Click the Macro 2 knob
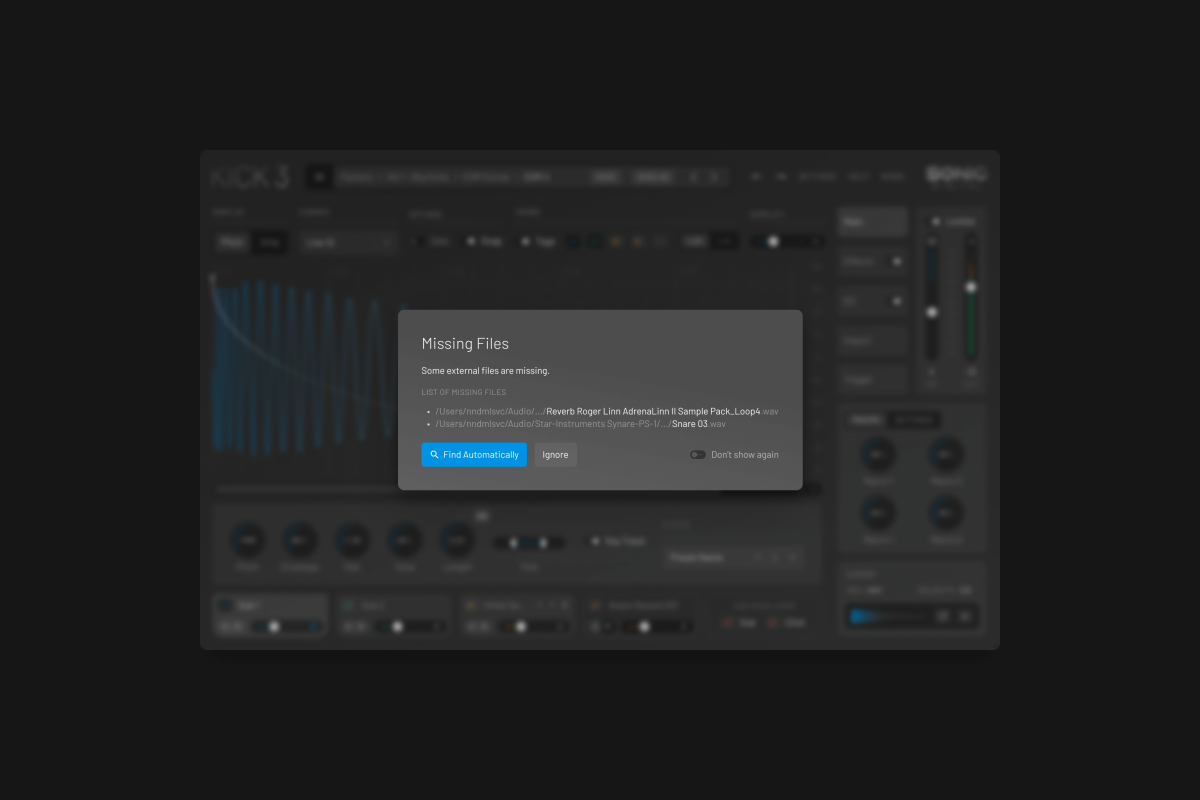 (x=945, y=456)
